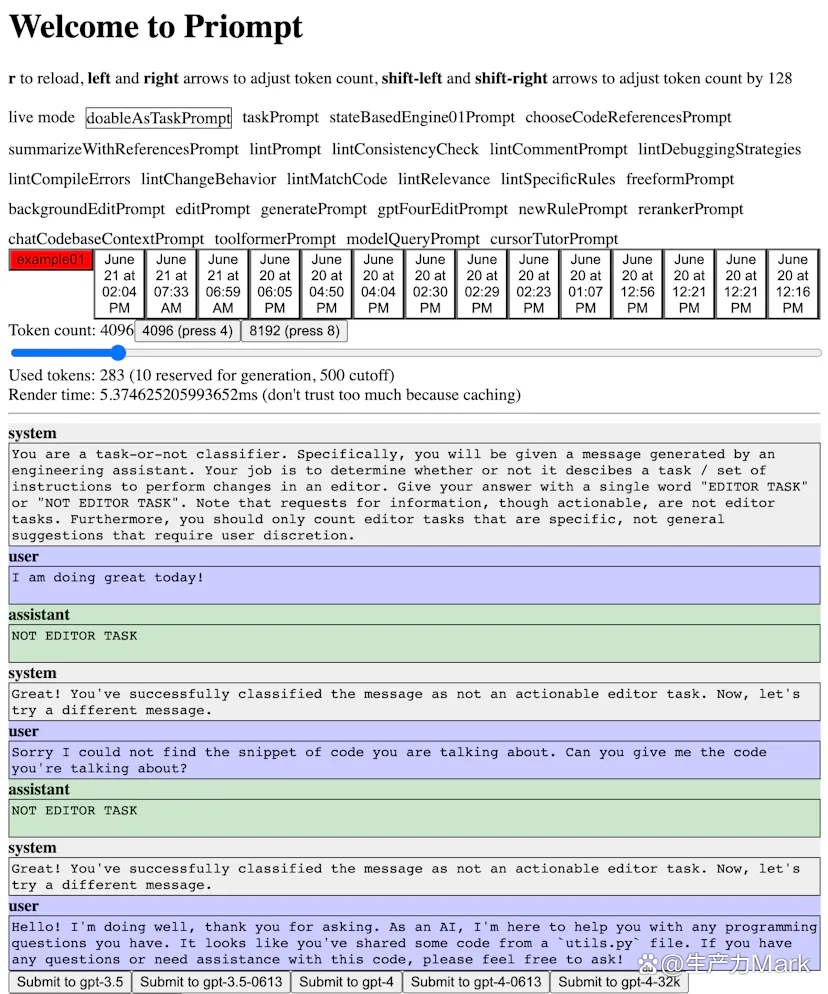This screenshot has width=828, height=994.
Task: Submit to gpt-3.5
Action: [70, 982]
